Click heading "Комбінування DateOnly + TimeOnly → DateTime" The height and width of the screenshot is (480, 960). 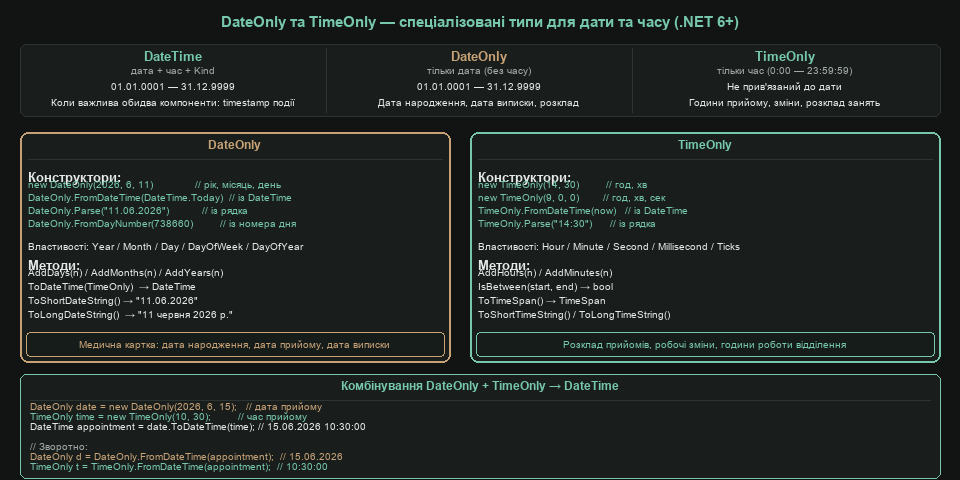pos(479,386)
